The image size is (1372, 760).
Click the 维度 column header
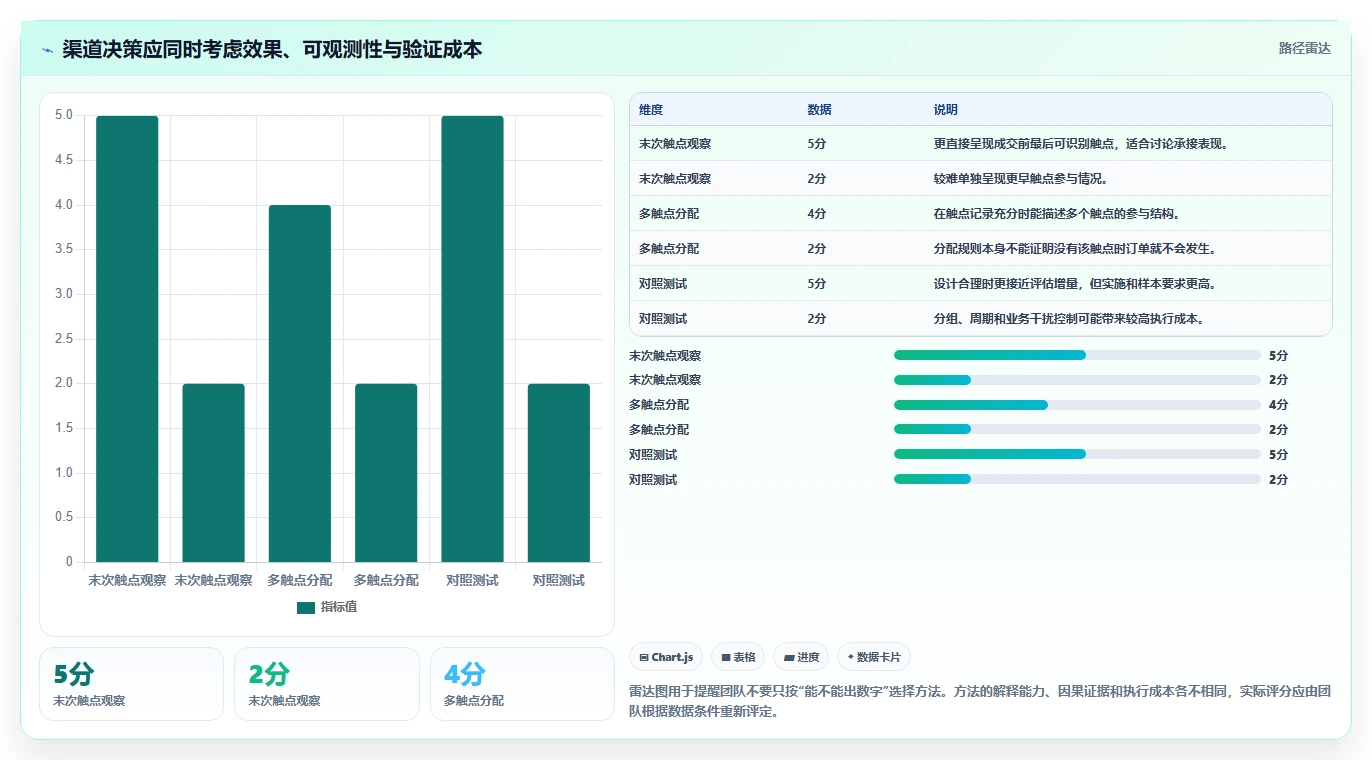point(651,110)
